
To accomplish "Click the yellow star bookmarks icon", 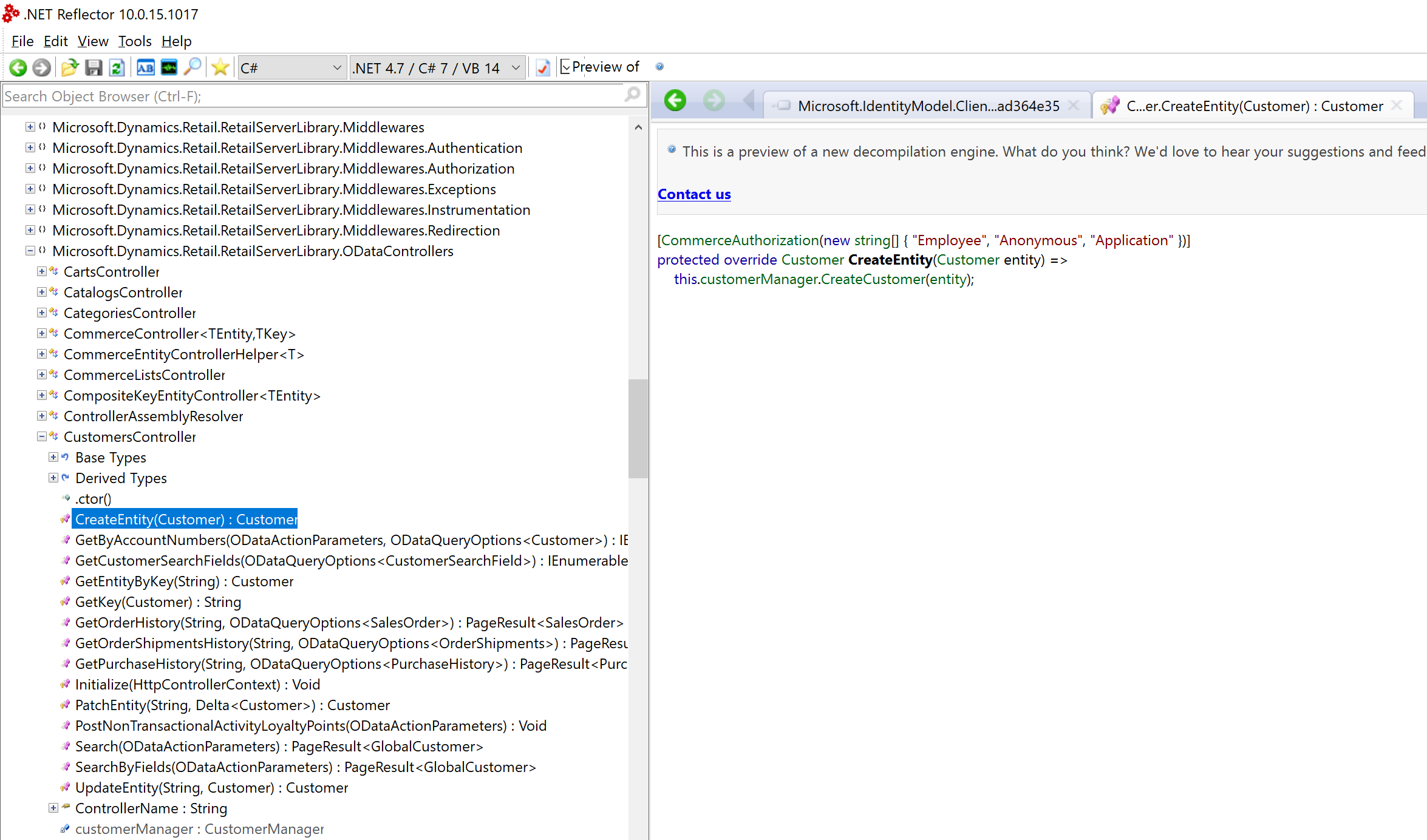I will pos(220,67).
